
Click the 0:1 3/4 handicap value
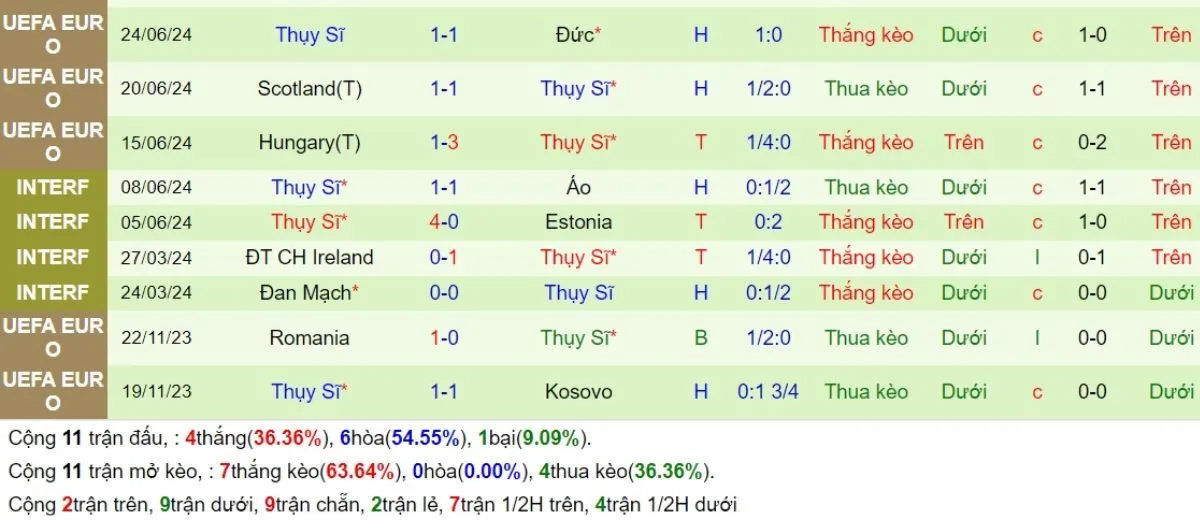pyautogui.click(x=768, y=392)
